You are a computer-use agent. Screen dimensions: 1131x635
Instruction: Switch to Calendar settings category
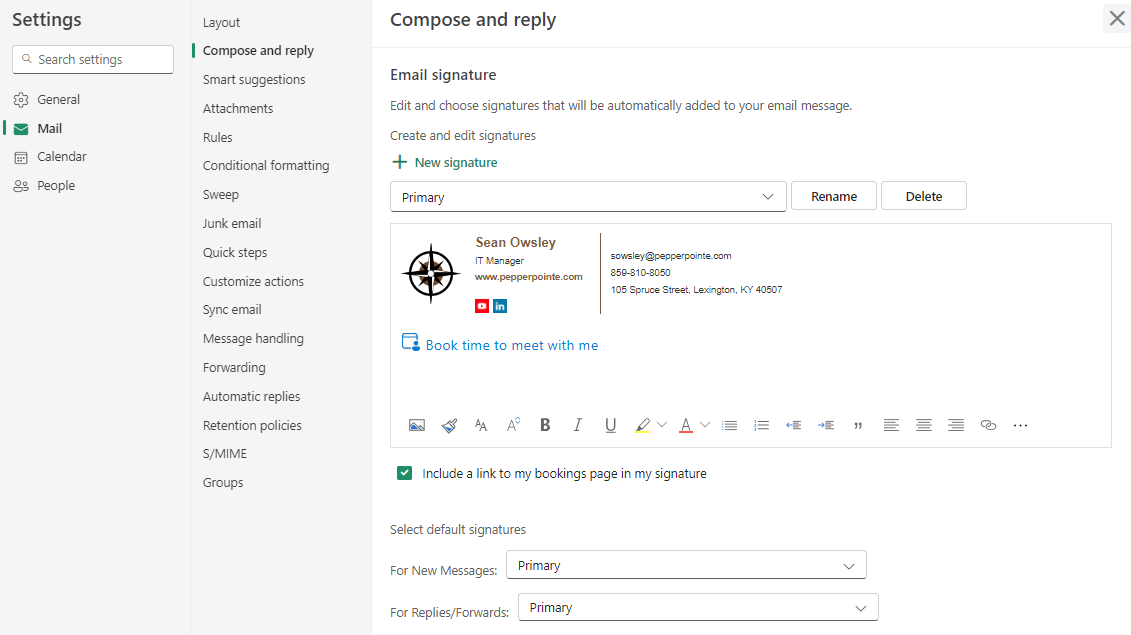pos(62,157)
